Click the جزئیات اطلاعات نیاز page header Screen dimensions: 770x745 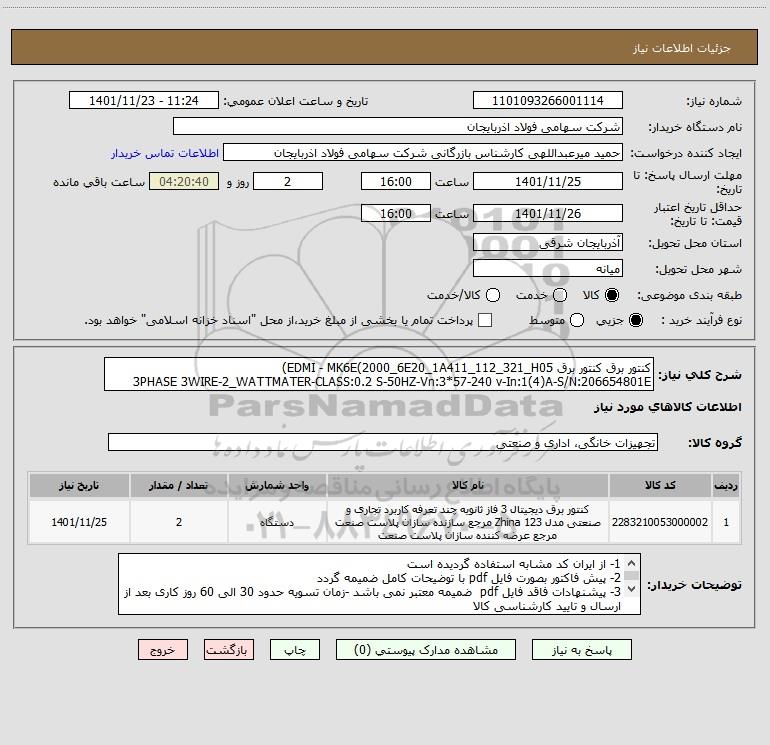coord(384,47)
